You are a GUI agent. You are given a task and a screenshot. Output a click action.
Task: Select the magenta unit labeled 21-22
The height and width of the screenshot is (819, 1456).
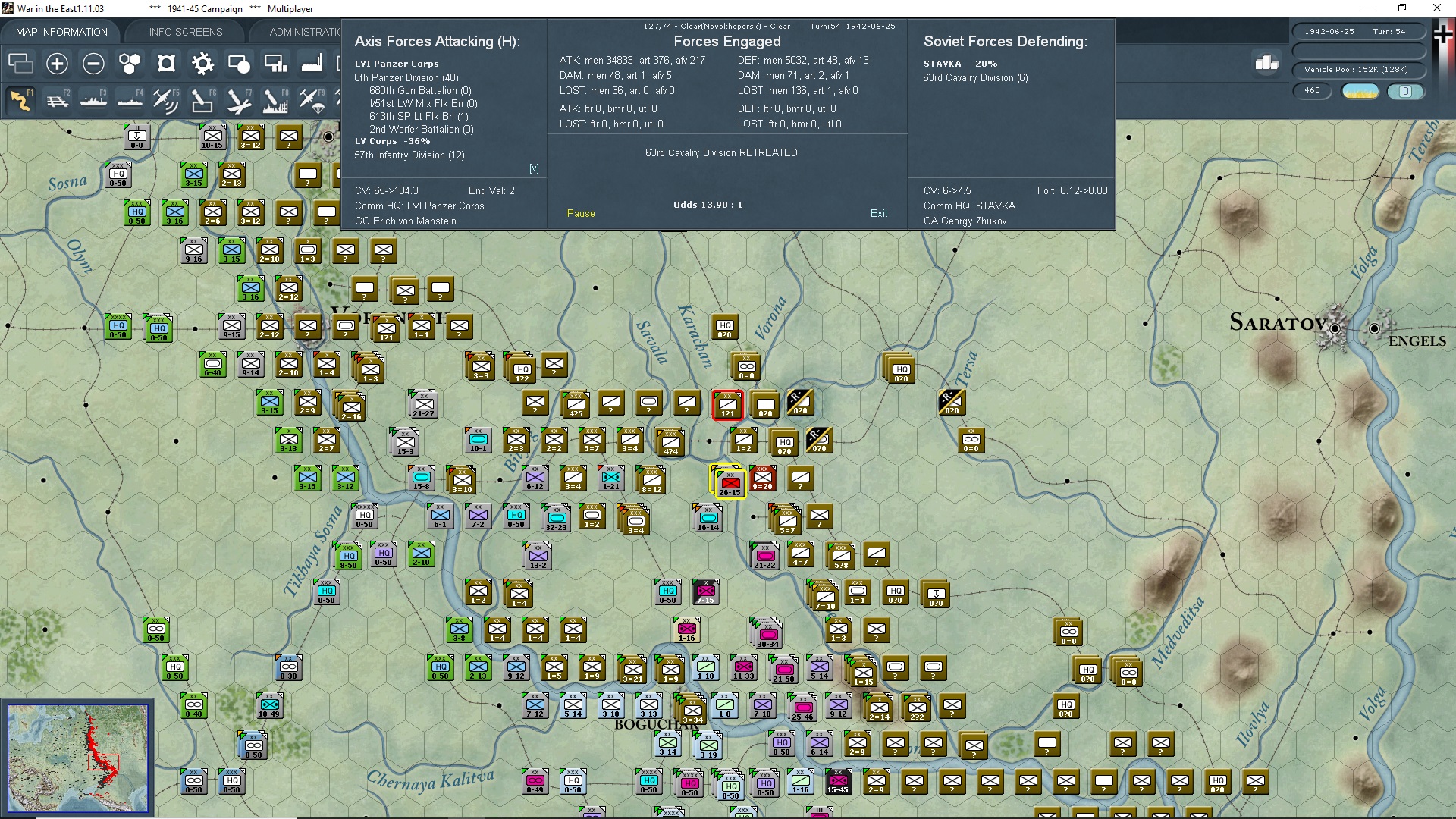tap(765, 557)
